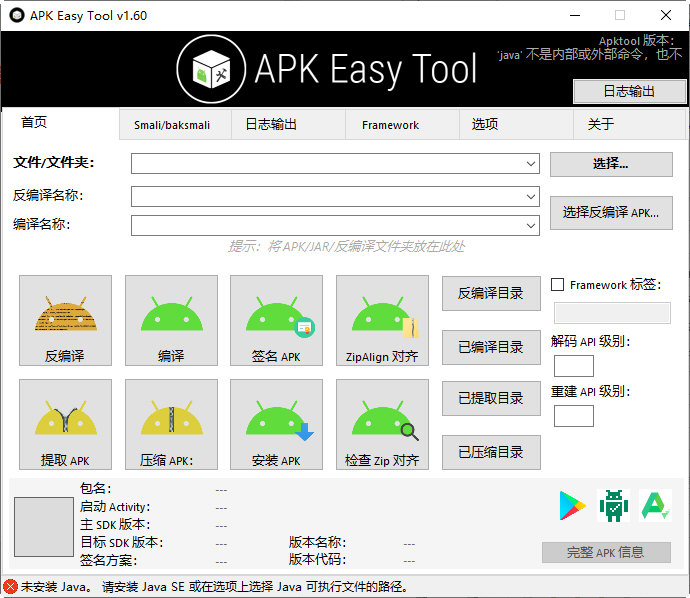The width and height of the screenshot is (690, 598).
Task: Click the 版本代码 label
Action: [x=317, y=559]
